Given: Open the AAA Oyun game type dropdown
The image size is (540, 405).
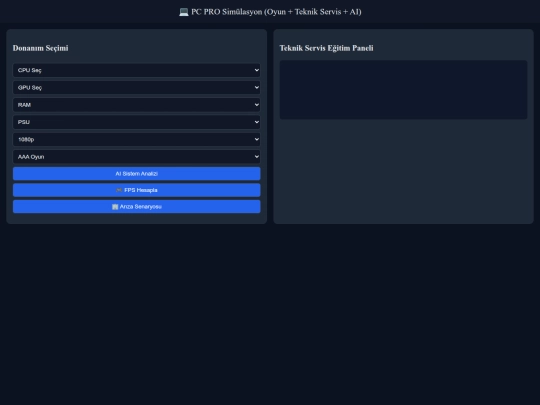Looking at the screenshot, I should point(136,157).
